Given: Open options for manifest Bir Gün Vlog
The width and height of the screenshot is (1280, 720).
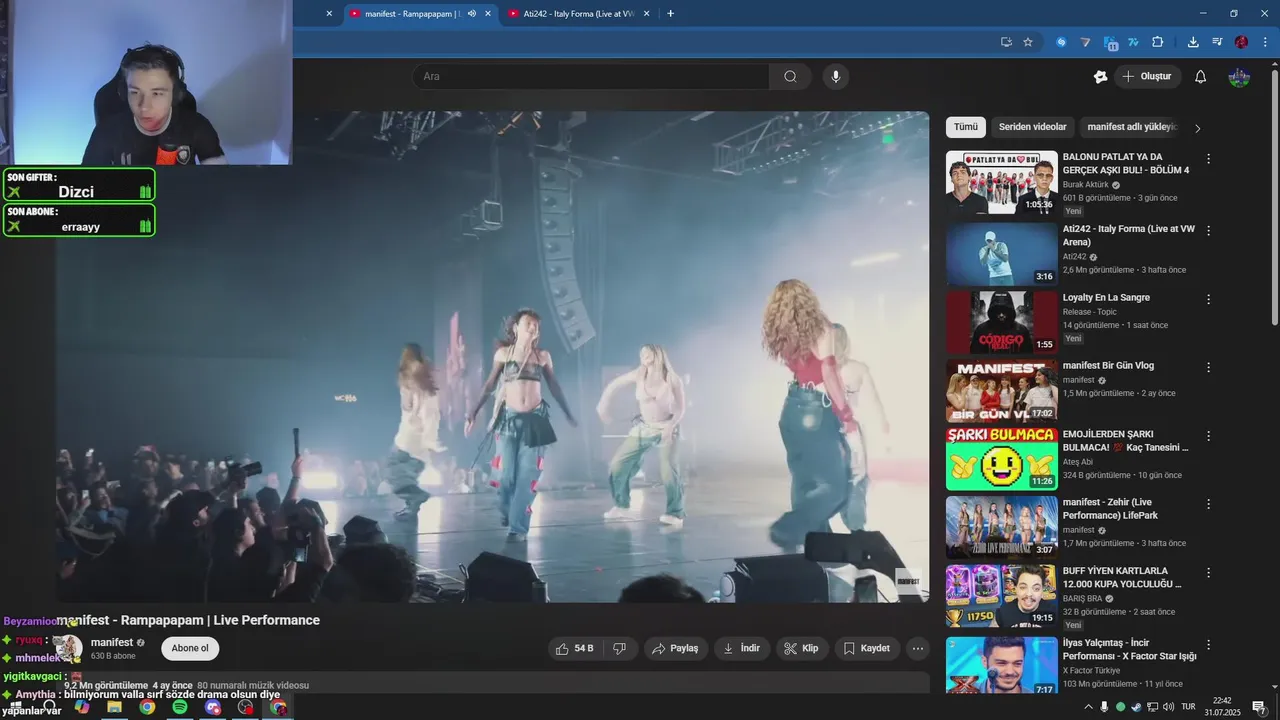Looking at the screenshot, I should 1208,367.
